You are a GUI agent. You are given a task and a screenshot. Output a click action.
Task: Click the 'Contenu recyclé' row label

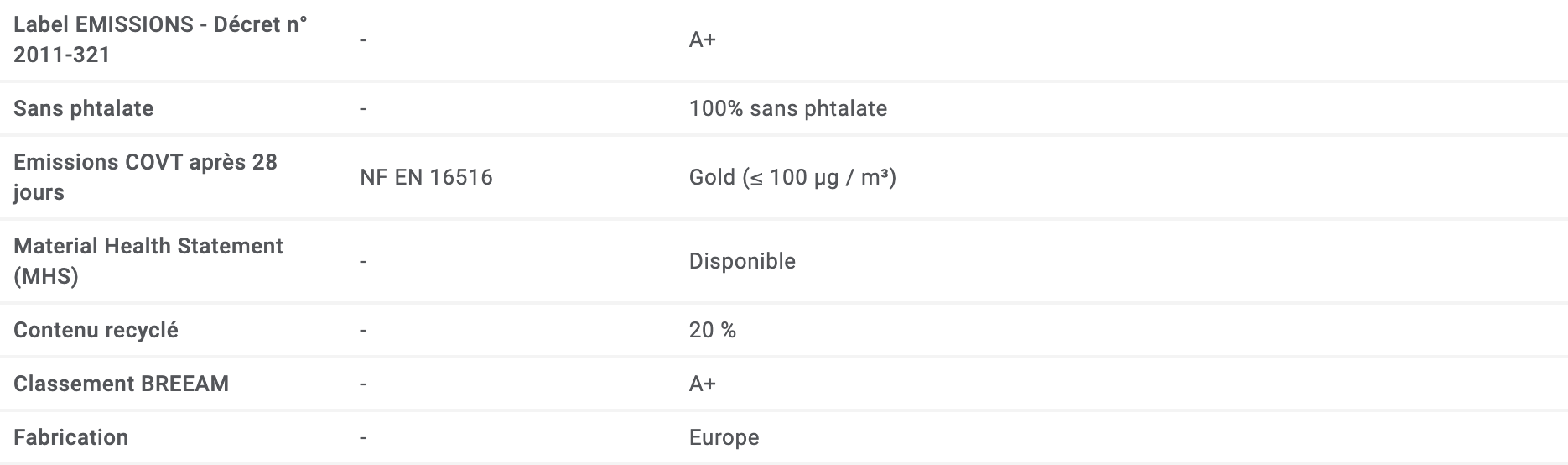96,330
